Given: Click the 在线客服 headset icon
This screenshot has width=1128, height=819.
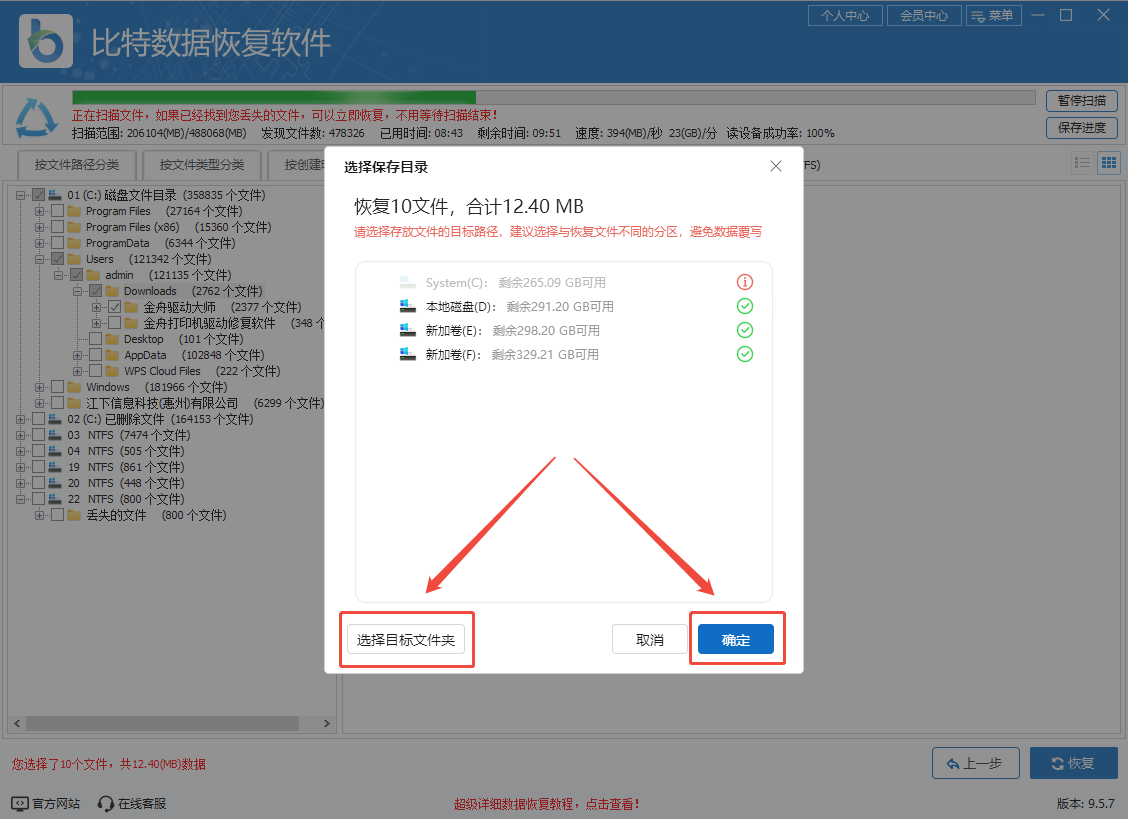Looking at the screenshot, I should (106, 803).
